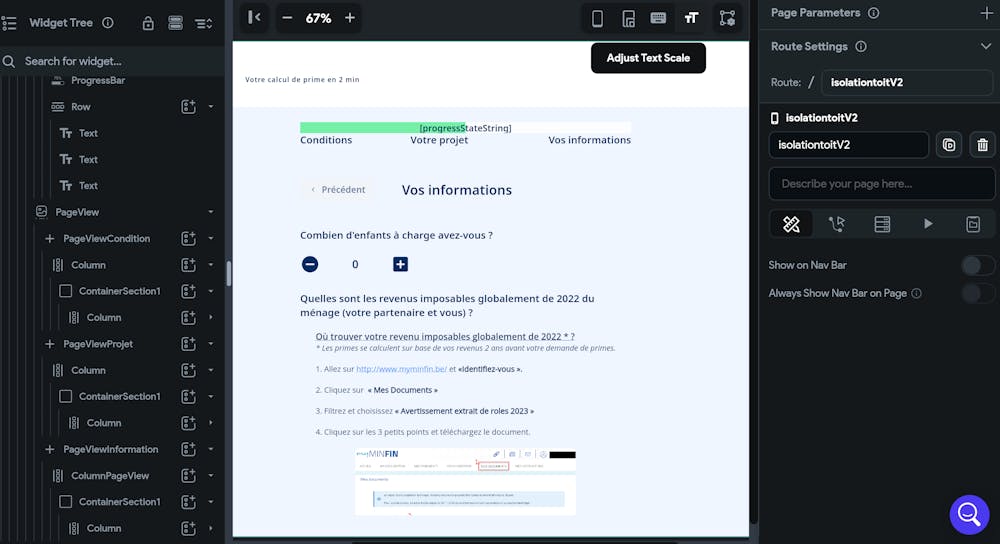Click the Route name input field
The height and width of the screenshot is (544, 1000).
[x=906, y=82]
